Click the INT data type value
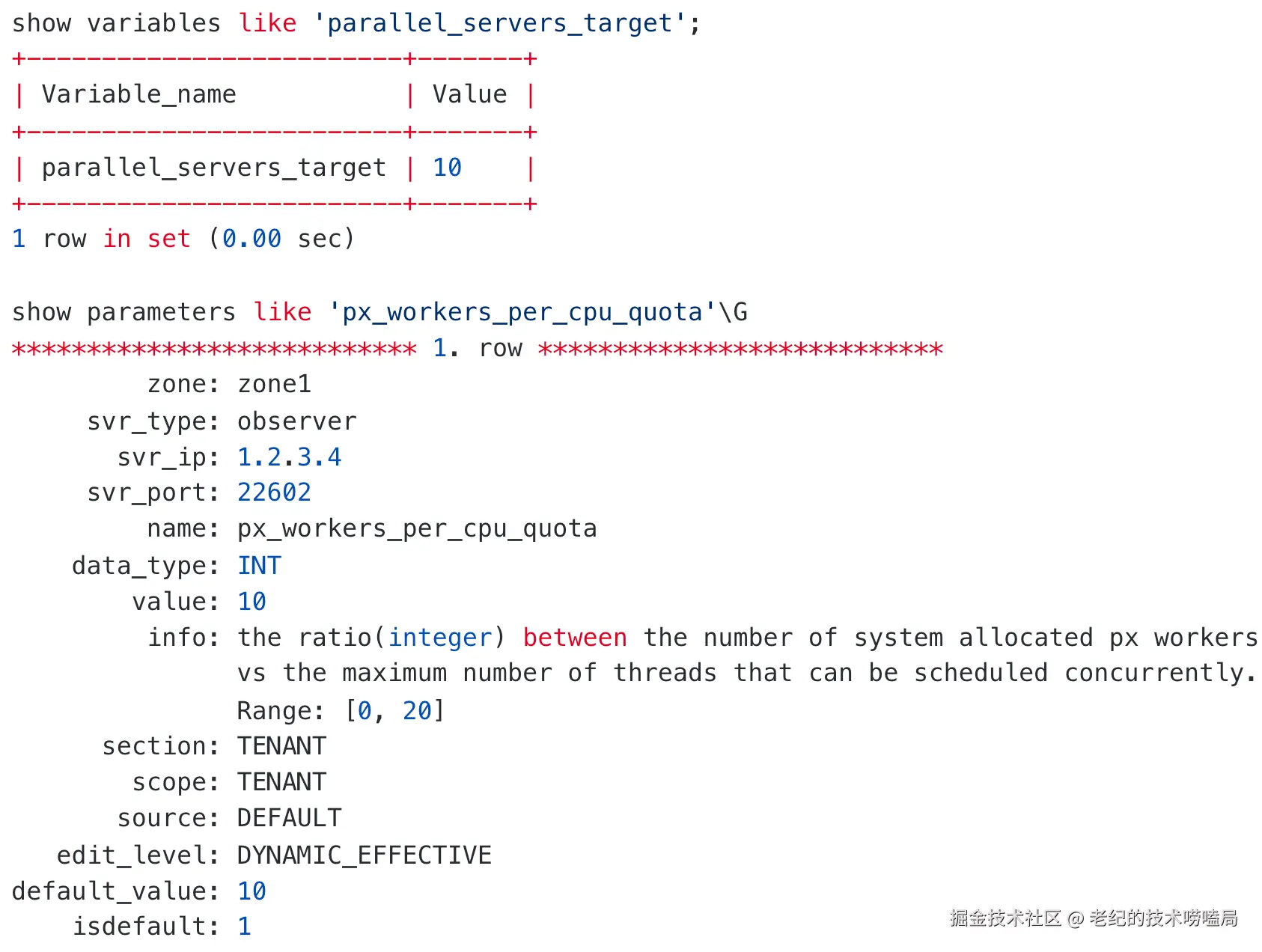 click(259, 566)
